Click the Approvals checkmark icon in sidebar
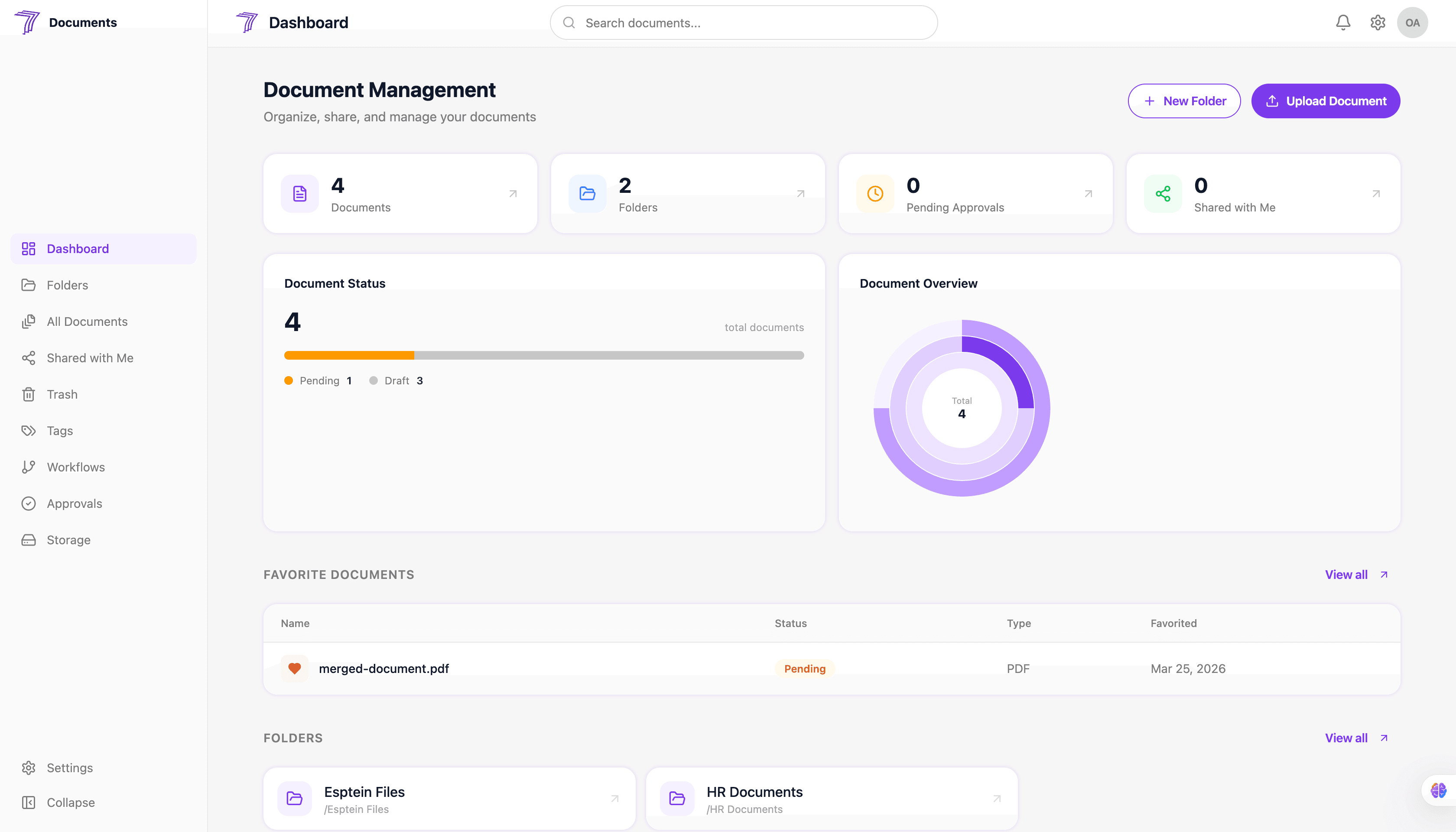 29,504
